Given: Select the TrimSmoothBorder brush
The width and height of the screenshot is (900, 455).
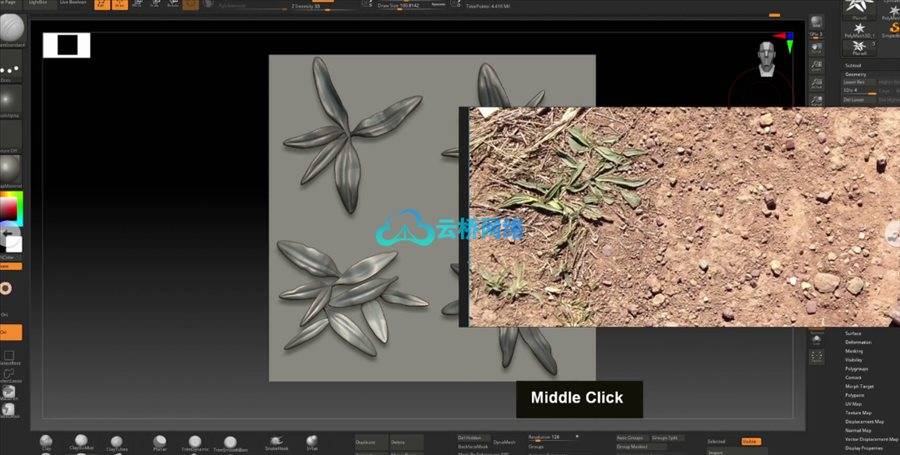Looking at the screenshot, I should [230, 442].
